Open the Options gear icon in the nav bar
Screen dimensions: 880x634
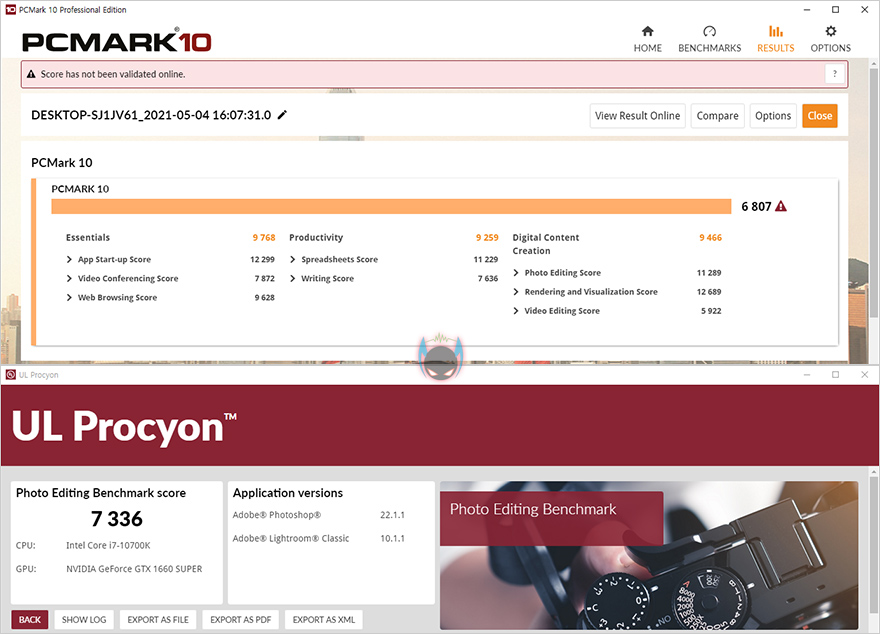pyautogui.click(x=831, y=31)
